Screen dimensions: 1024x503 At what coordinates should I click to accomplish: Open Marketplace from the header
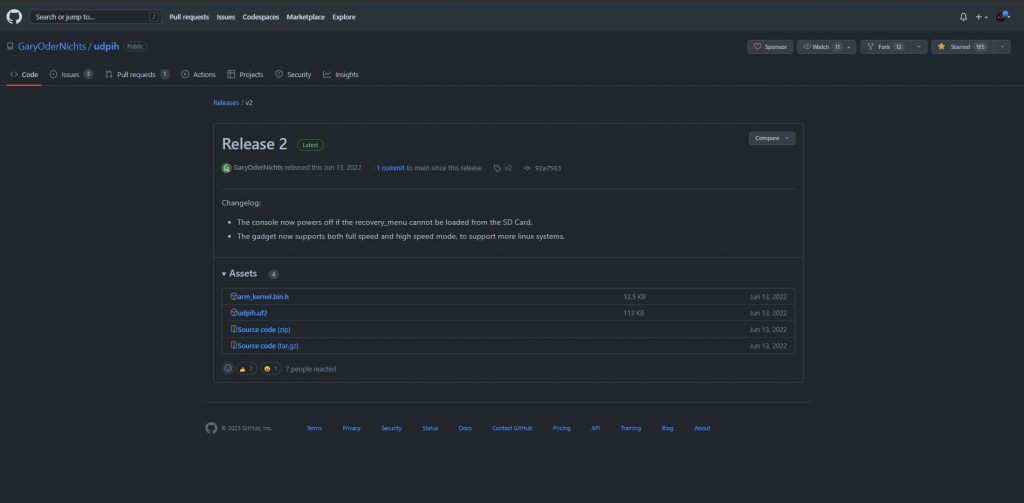pos(305,17)
